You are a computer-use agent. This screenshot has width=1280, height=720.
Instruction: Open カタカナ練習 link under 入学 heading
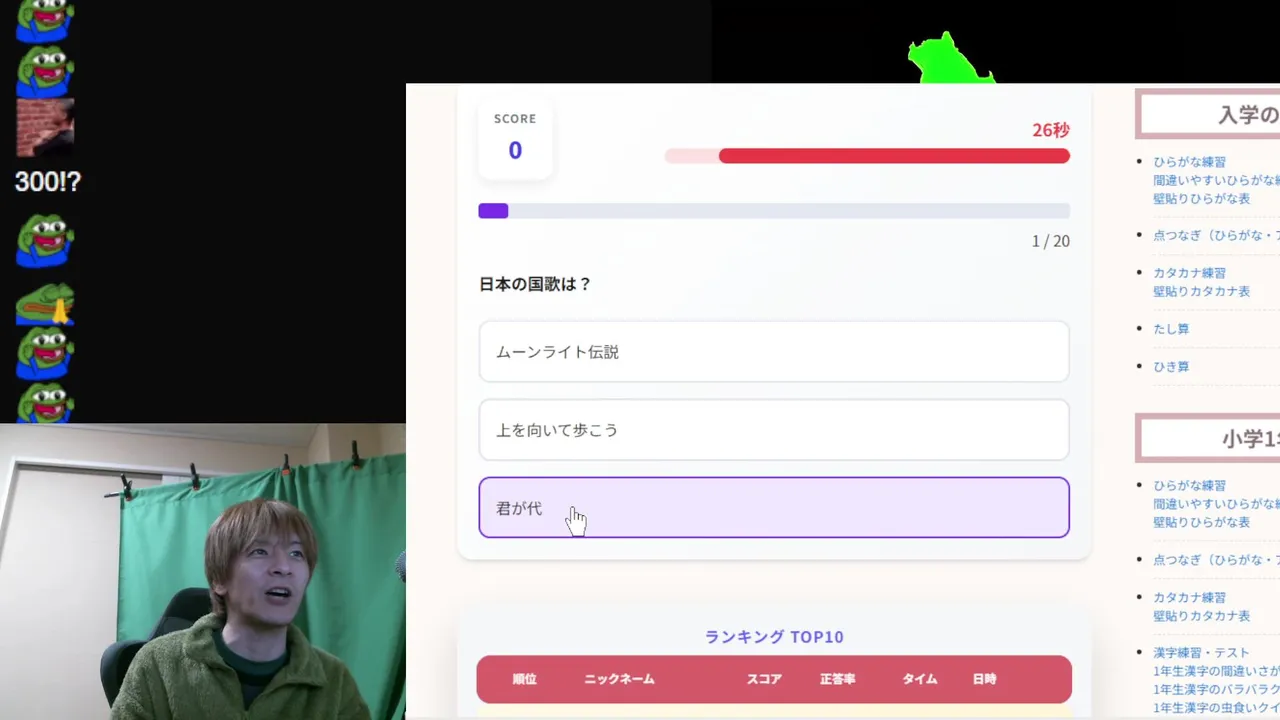1189,273
